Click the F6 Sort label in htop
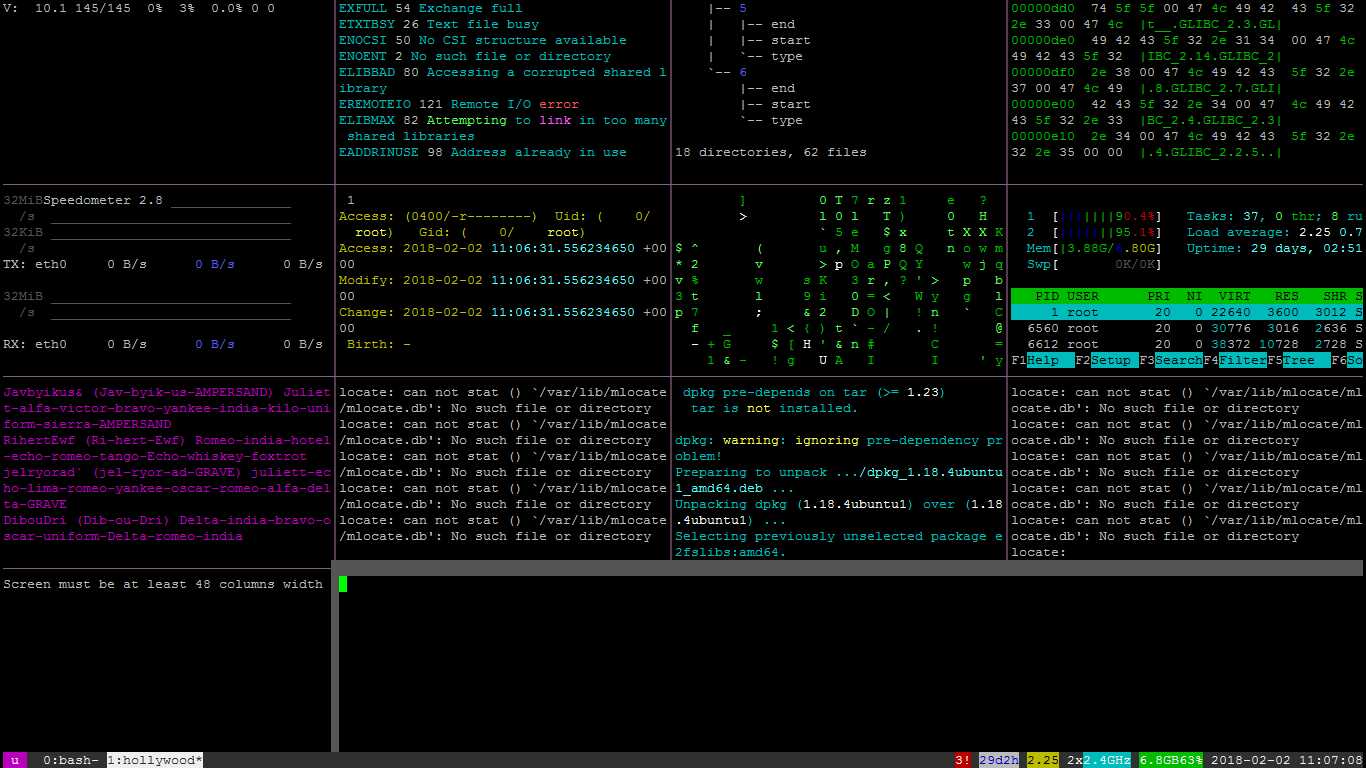Image resolution: width=1366 pixels, height=768 pixels. [1347, 360]
